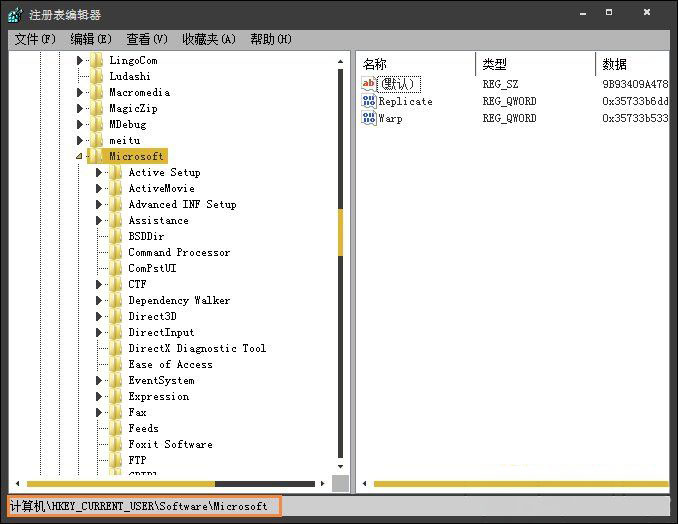Select the Replicate value name
678x524 pixels.
(406, 102)
